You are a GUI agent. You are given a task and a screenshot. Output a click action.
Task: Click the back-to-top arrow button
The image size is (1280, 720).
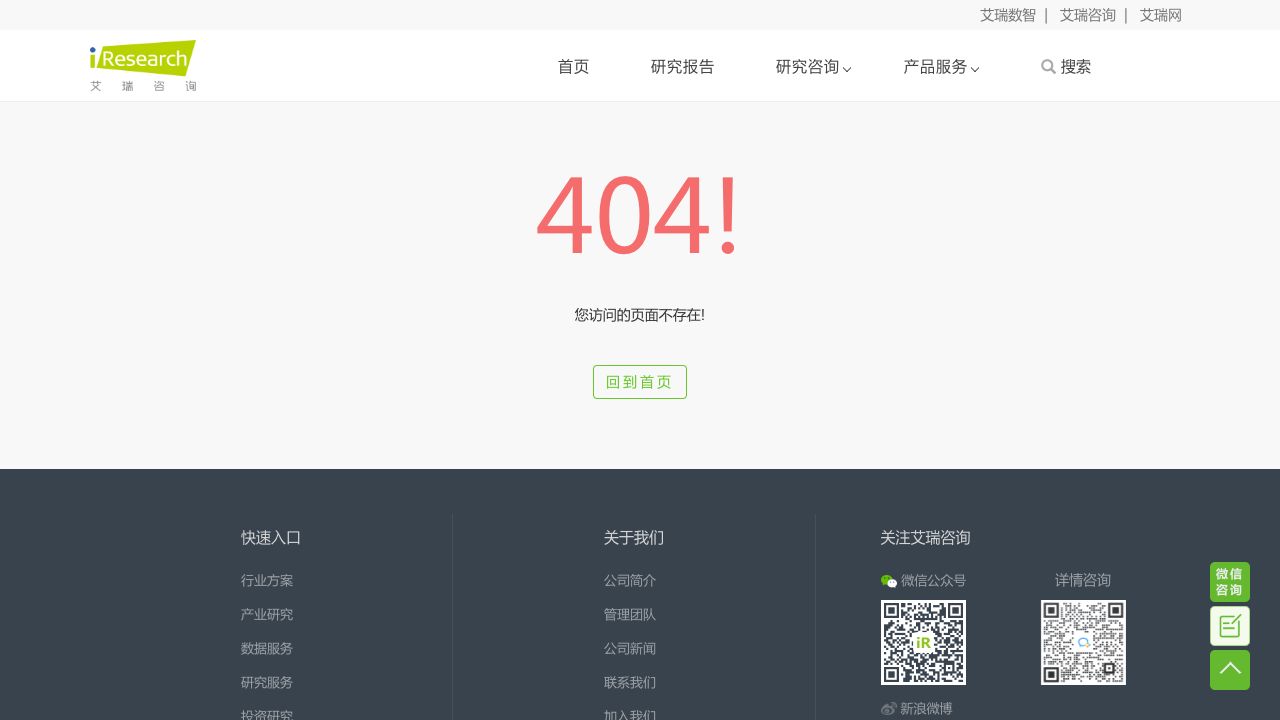coord(1229,670)
